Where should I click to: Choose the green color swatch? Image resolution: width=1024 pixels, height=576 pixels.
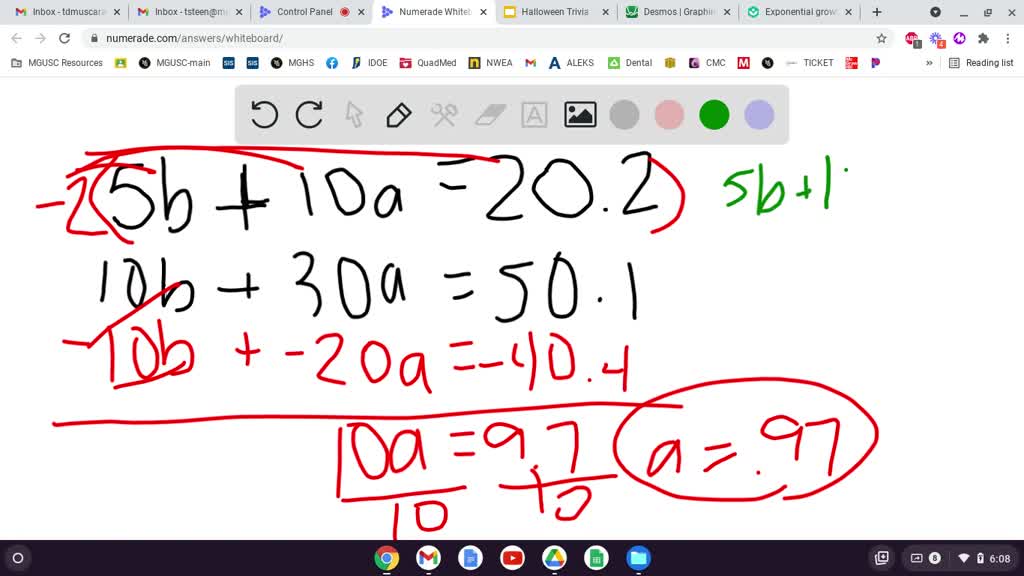[714, 114]
